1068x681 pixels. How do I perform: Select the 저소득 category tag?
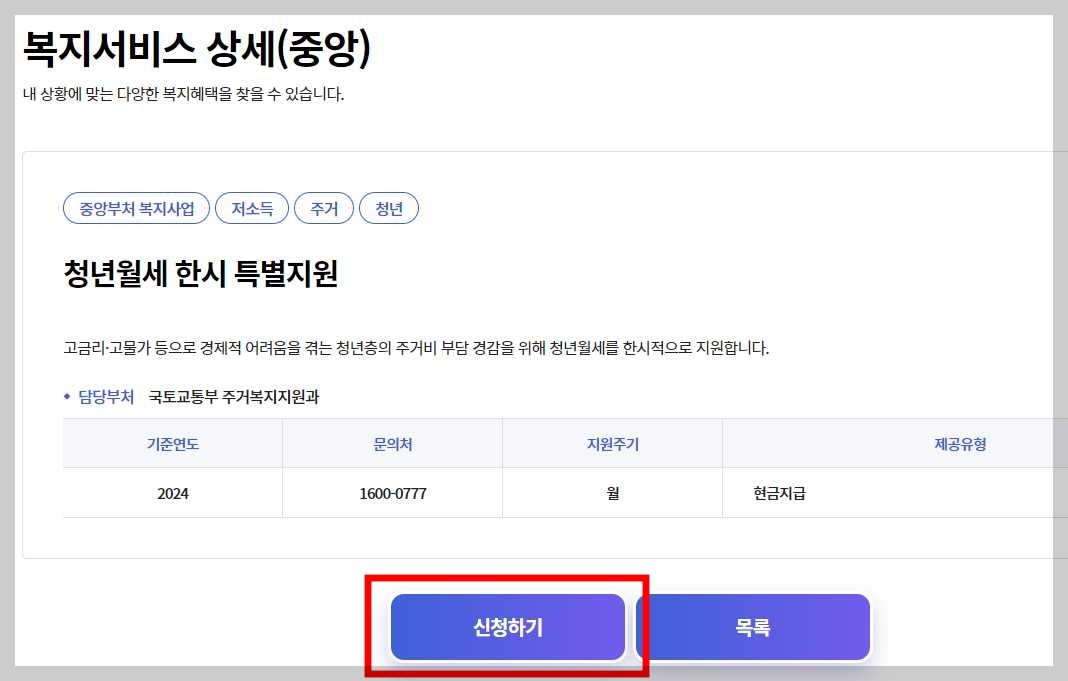[x=252, y=208]
